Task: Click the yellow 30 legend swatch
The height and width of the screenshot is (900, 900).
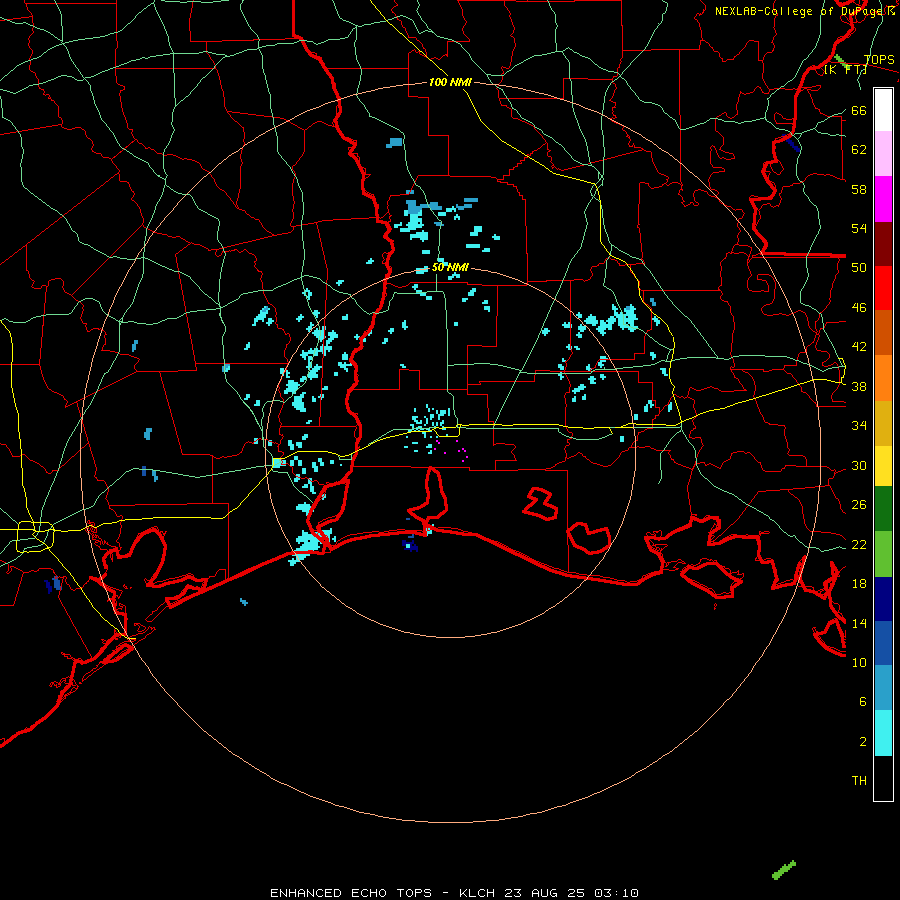Action: point(883,466)
